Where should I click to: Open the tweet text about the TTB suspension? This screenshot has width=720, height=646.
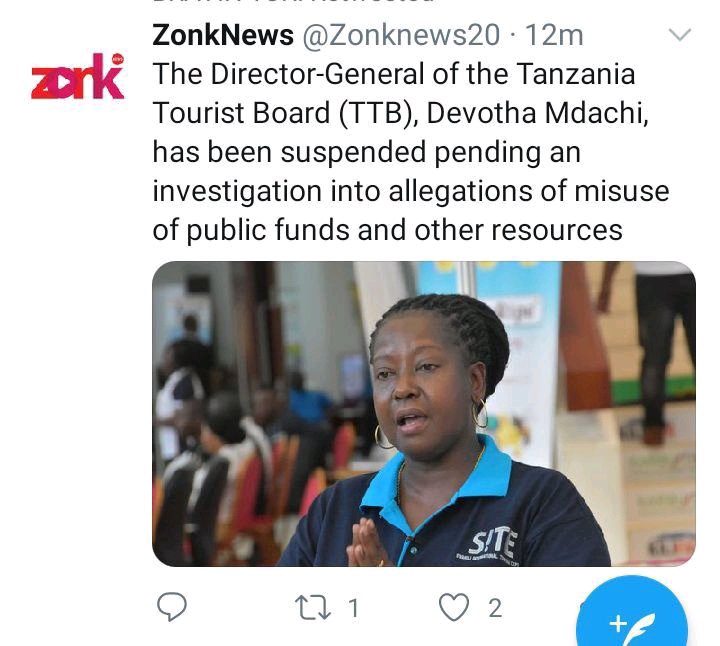click(411, 152)
